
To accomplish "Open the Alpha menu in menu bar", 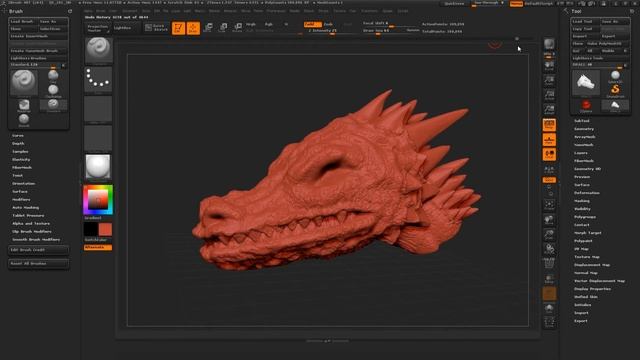I will [88, 11].
